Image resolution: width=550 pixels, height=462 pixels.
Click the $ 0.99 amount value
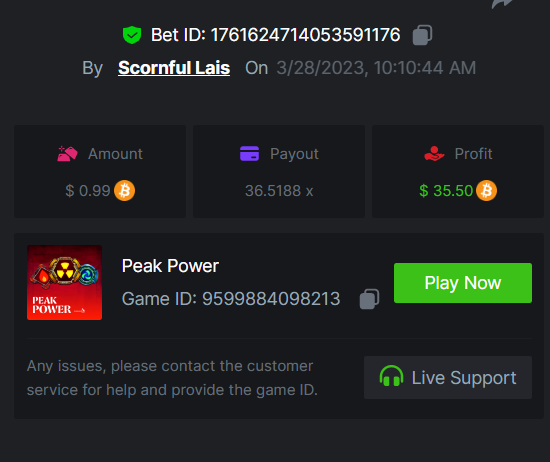[x=88, y=191]
